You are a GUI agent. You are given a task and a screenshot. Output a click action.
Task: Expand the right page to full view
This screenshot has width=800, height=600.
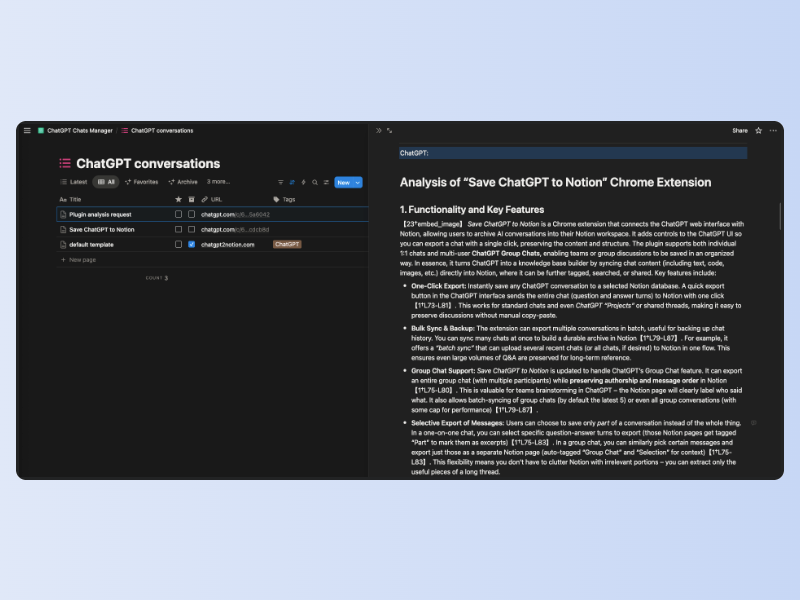coord(390,130)
